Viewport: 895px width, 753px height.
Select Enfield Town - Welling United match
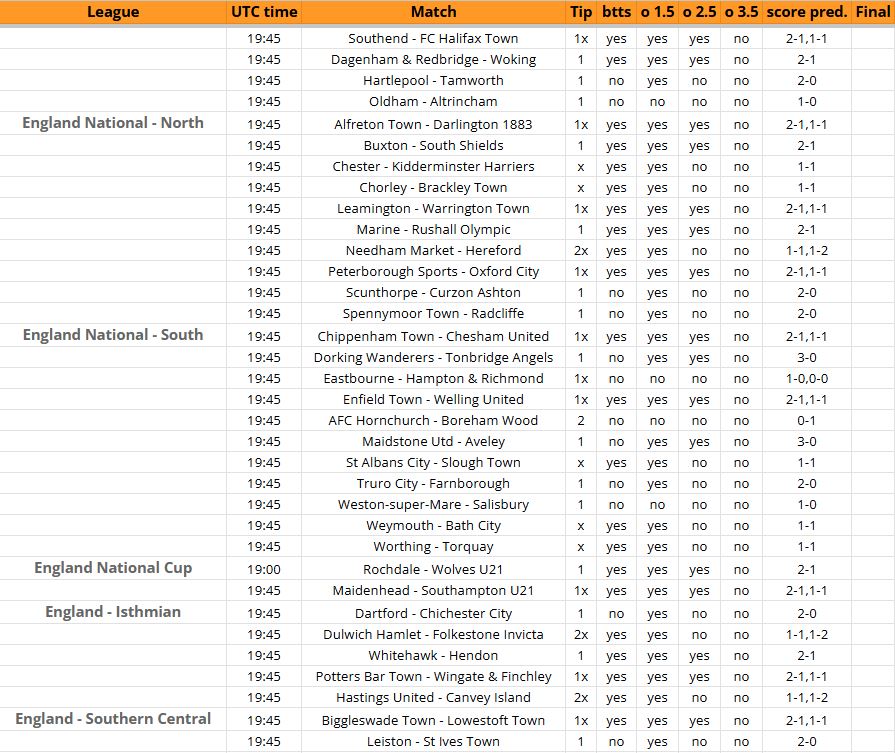click(x=433, y=400)
